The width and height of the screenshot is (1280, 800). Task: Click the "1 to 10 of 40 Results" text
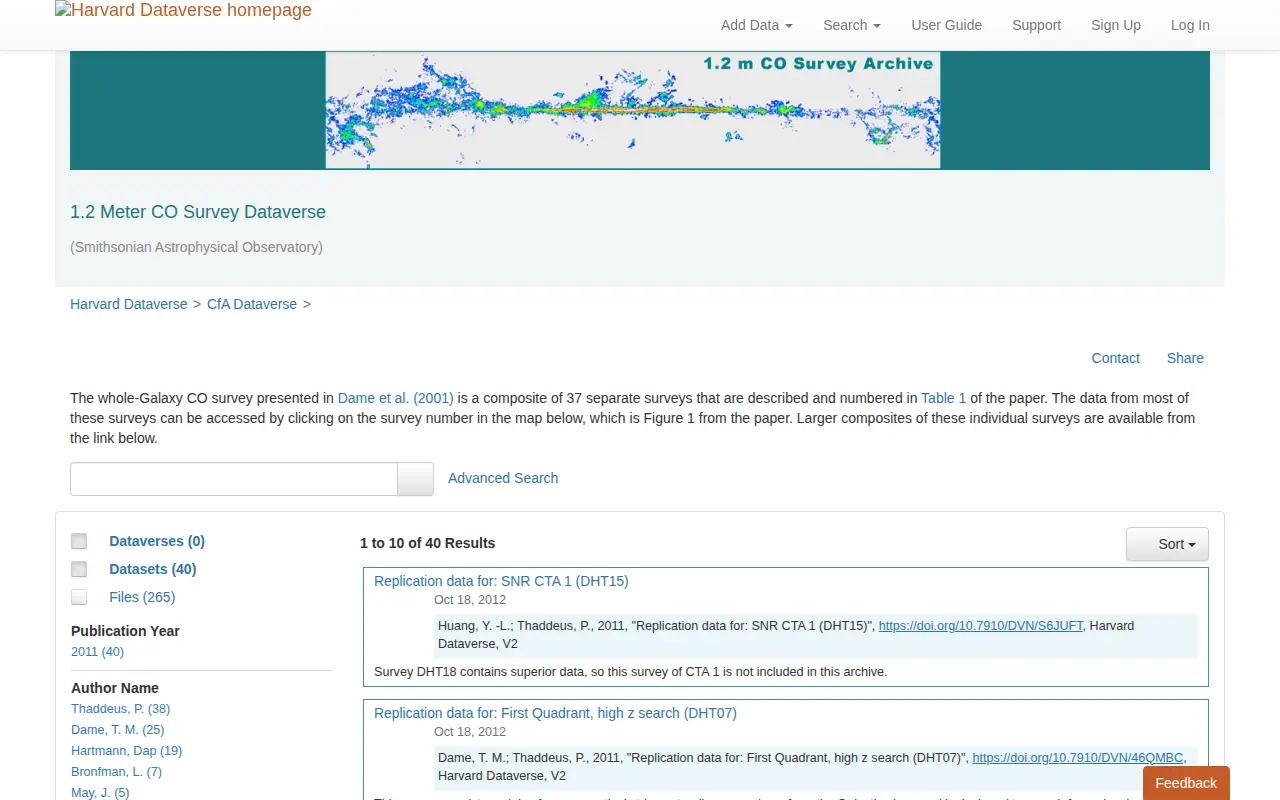pyautogui.click(x=428, y=543)
